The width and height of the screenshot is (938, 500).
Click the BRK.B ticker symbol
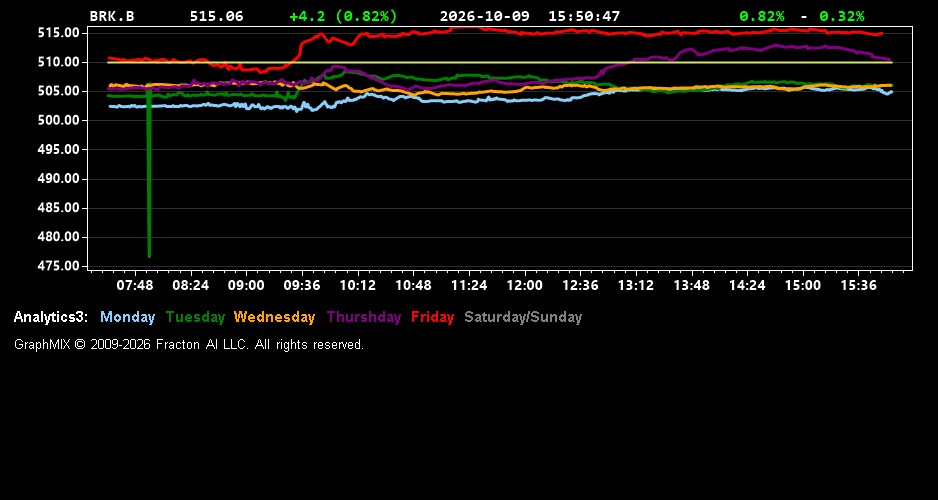[112, 16]
